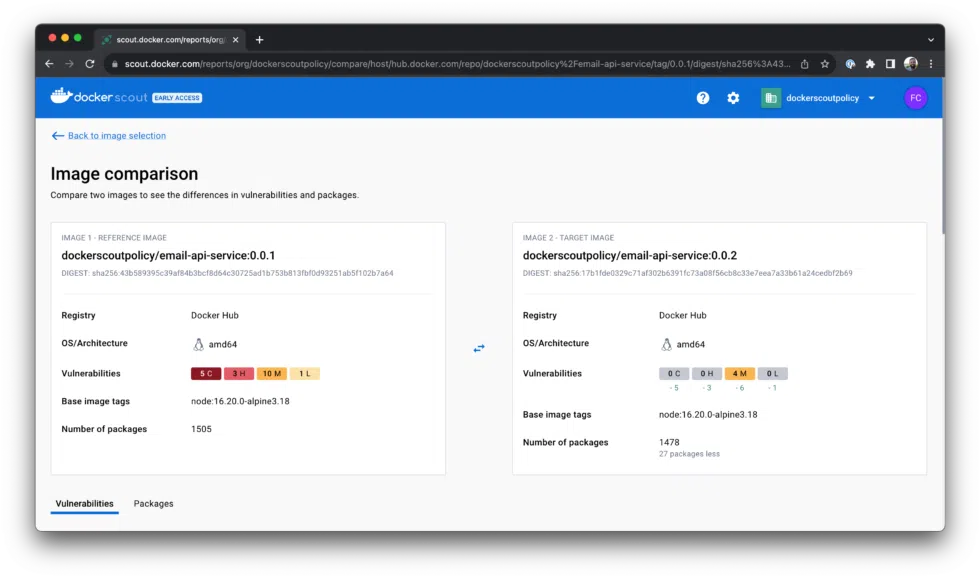Bookmark the page with the star icon
The image size is (980, 578).
pos(825,64)
